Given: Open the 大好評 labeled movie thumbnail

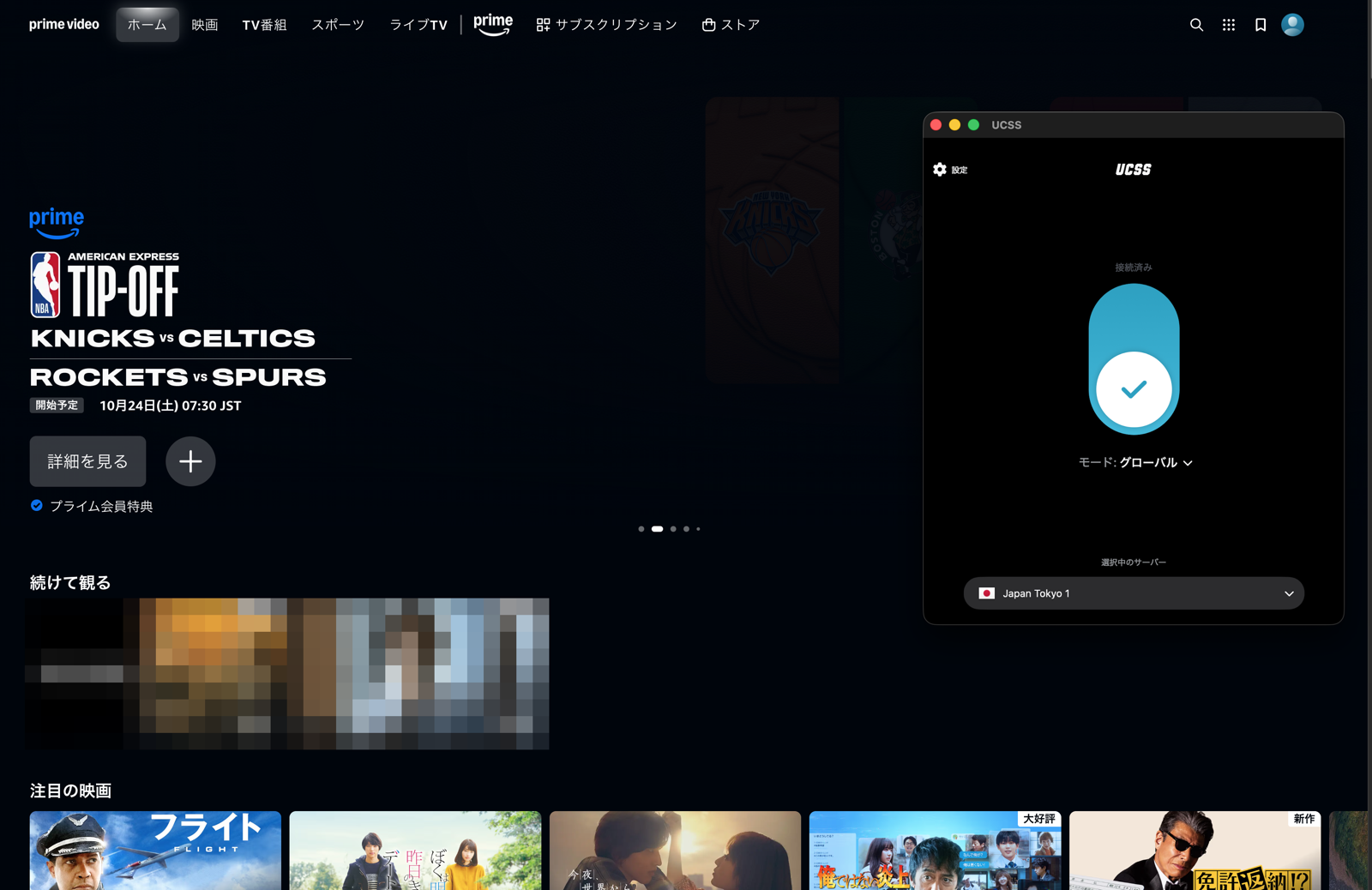Looking at the screenshot, I should pos(935,851).
